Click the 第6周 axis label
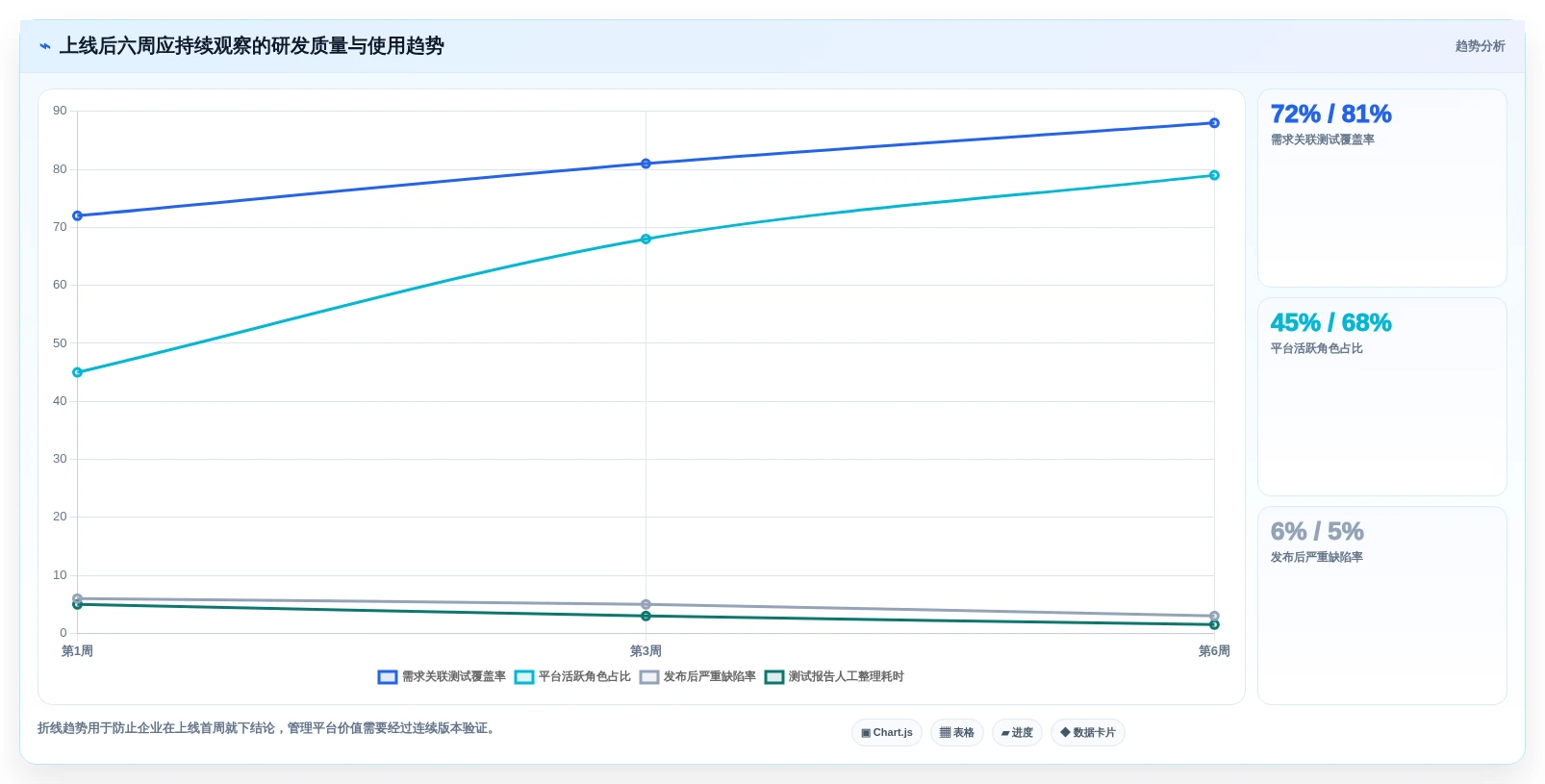 1214,651
